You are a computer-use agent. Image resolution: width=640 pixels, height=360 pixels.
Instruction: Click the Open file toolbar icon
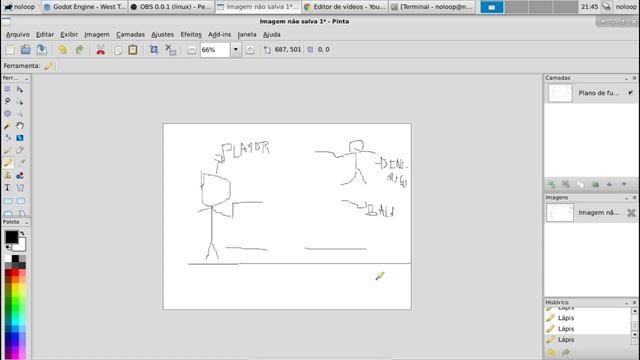point(26,50)
